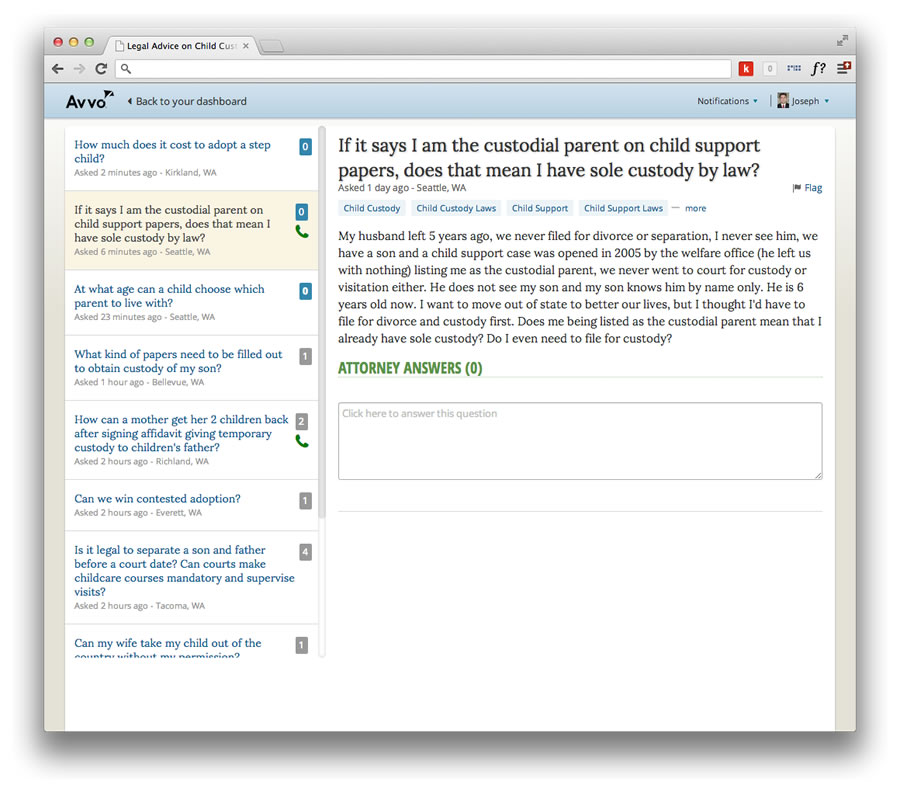Click 'Asked 1 day ago - Seattle, WA' text
The width and height of the screenshot is (900, 792).
402,188
